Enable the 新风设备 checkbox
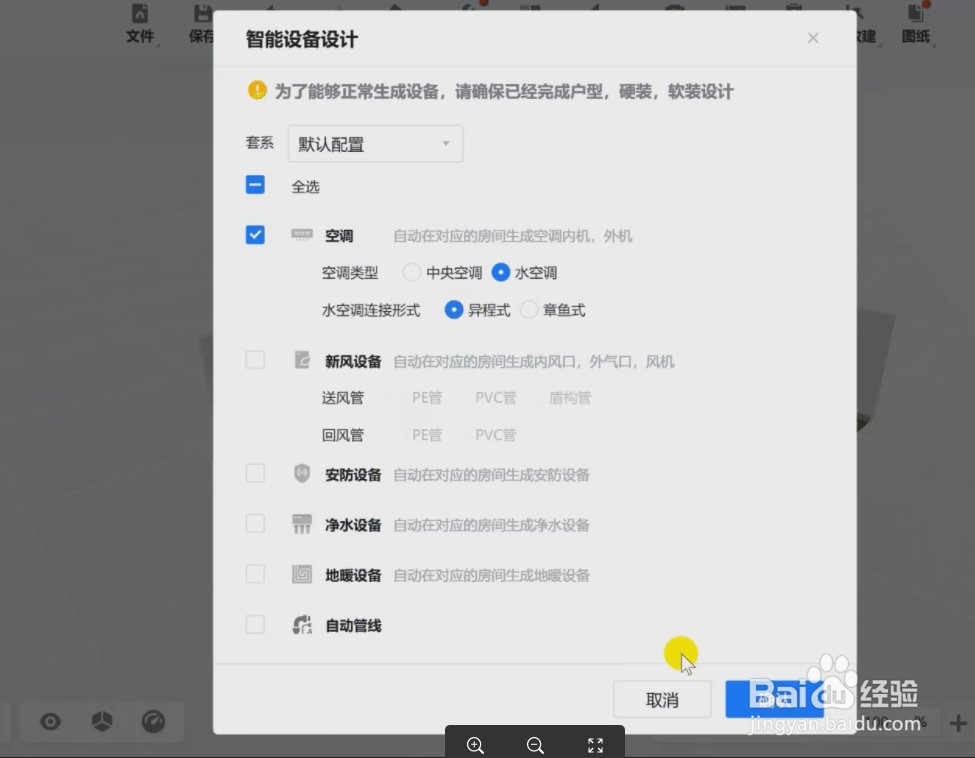This screenshot has width=975, height=758. (x=255, y=359)
